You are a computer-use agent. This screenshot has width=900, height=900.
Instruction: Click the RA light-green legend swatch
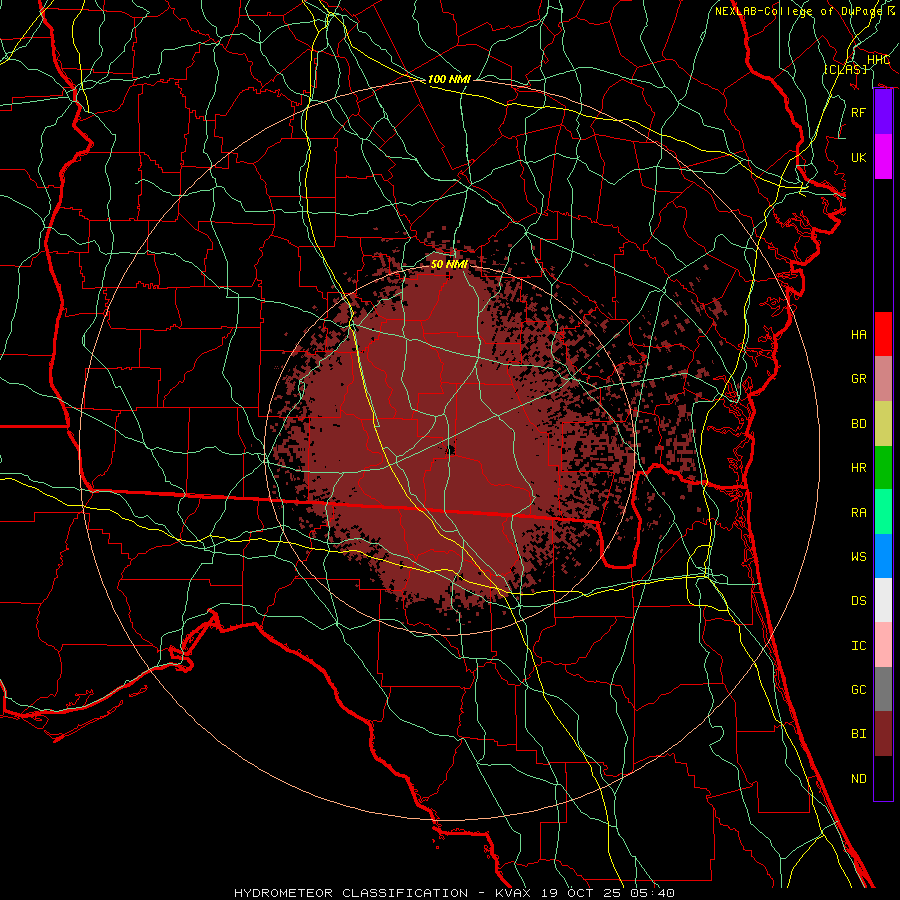(x=883, y=512)
